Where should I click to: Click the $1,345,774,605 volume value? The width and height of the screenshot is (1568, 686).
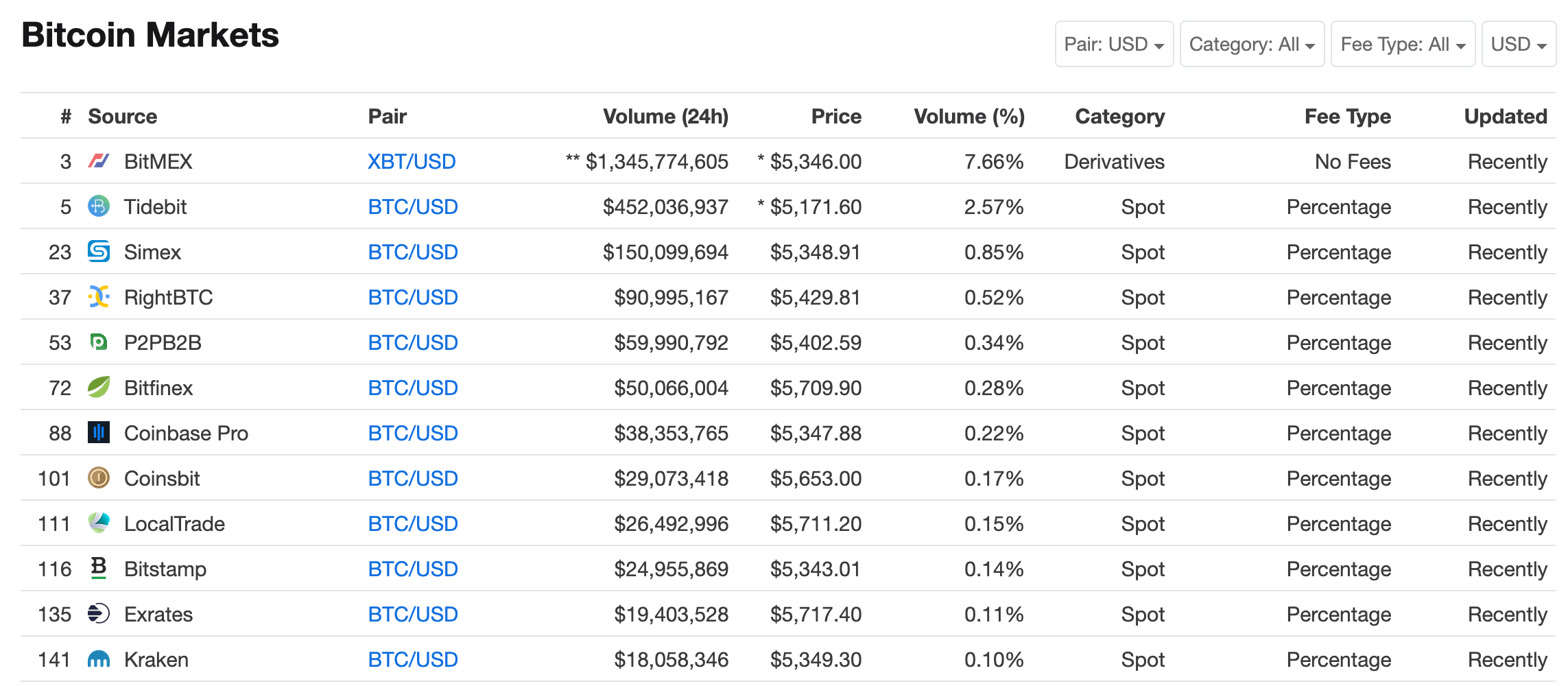click(656, 161)
